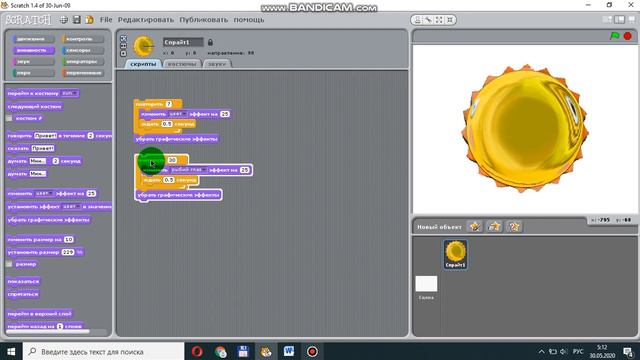Viewport: 640px width, 360px height.
Task: Open 'рыбий глаз' effect dropdown in second script
Action: [189, 170]
